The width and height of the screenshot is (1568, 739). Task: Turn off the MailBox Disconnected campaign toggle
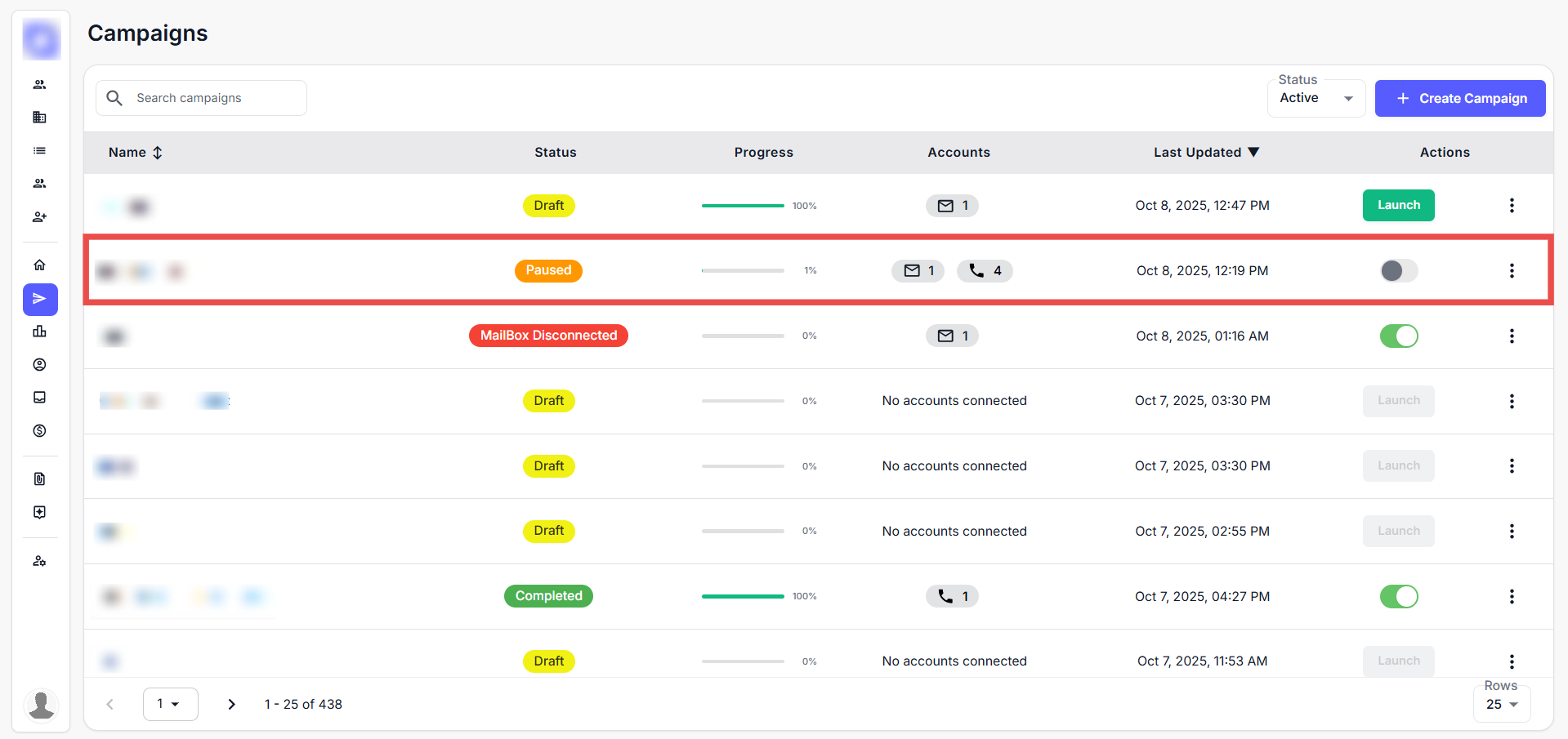pyautogui.click(x=1398, y=336)
